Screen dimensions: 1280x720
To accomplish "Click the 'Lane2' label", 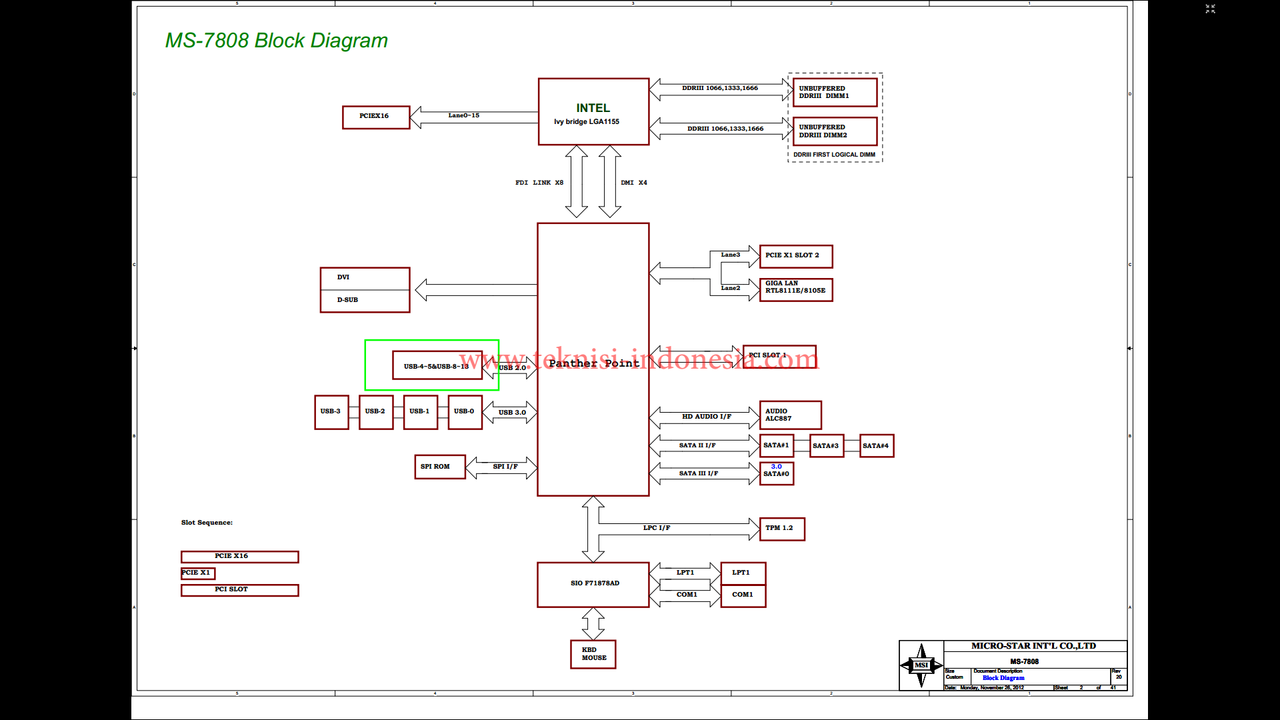I will coord(731,287).
